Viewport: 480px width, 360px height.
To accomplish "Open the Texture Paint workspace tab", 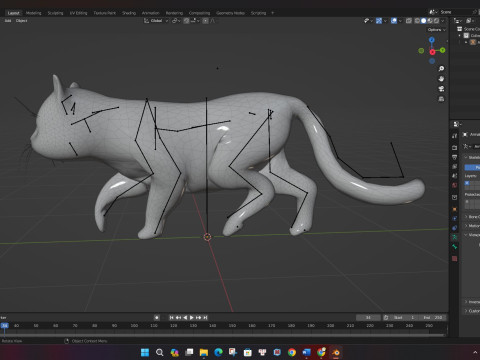I will pos(105,13).
